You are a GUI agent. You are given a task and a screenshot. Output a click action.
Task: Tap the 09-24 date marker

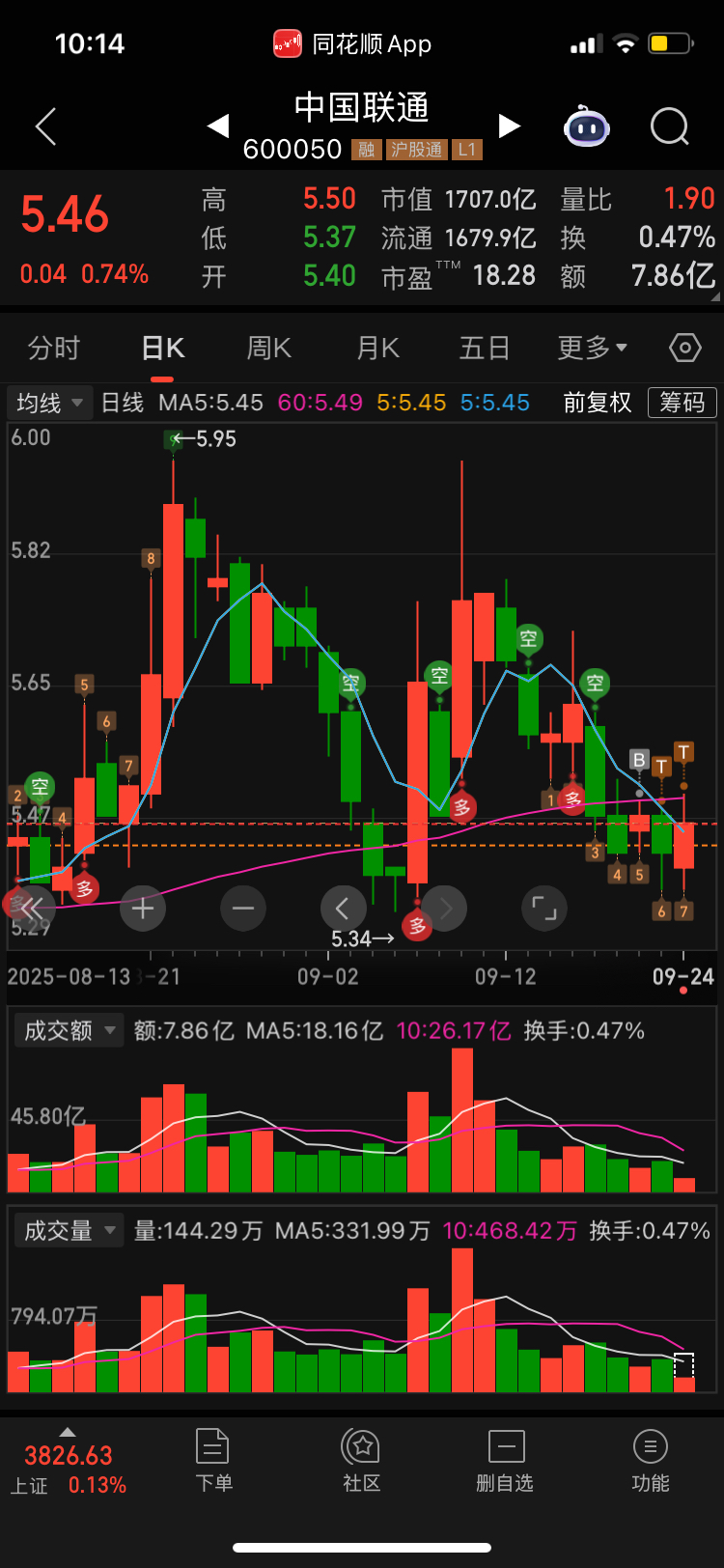(x=683, y=976)
